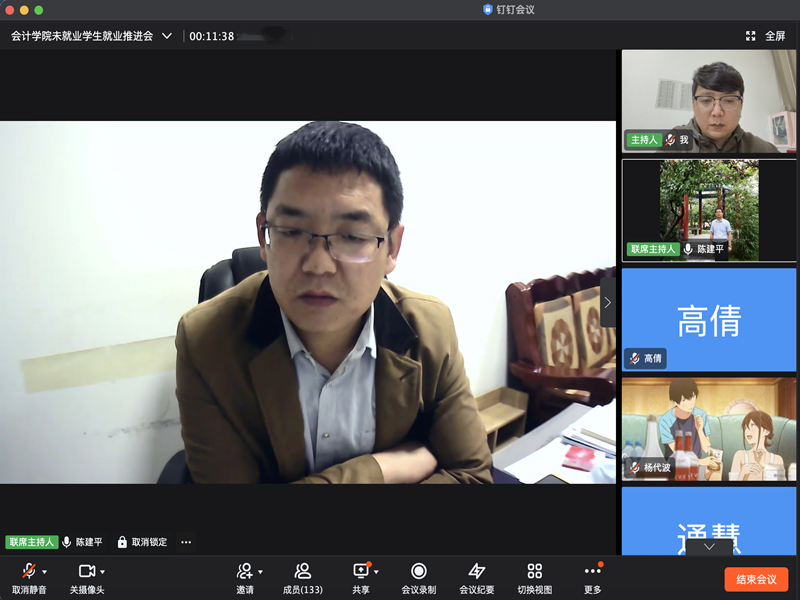Open the 更多 more options menu
800x600 pixels.
click(592, 571)
